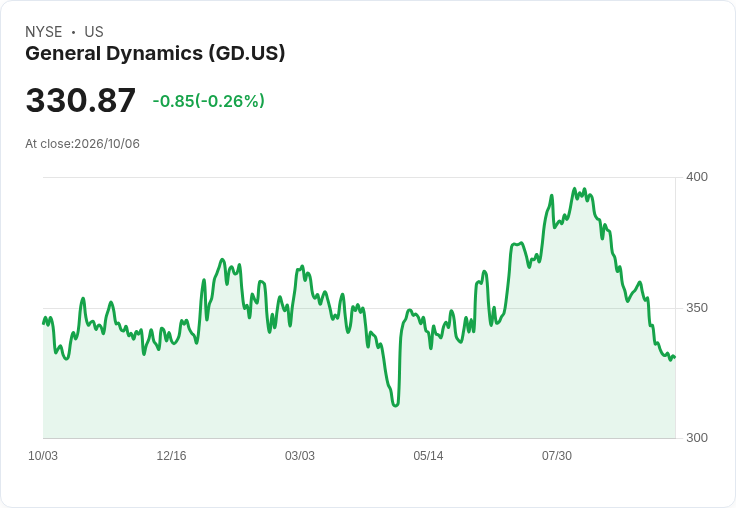The image size is (736, 508).
Task: Click the At close 2026/10/06 date text
Action: [83, 144]
